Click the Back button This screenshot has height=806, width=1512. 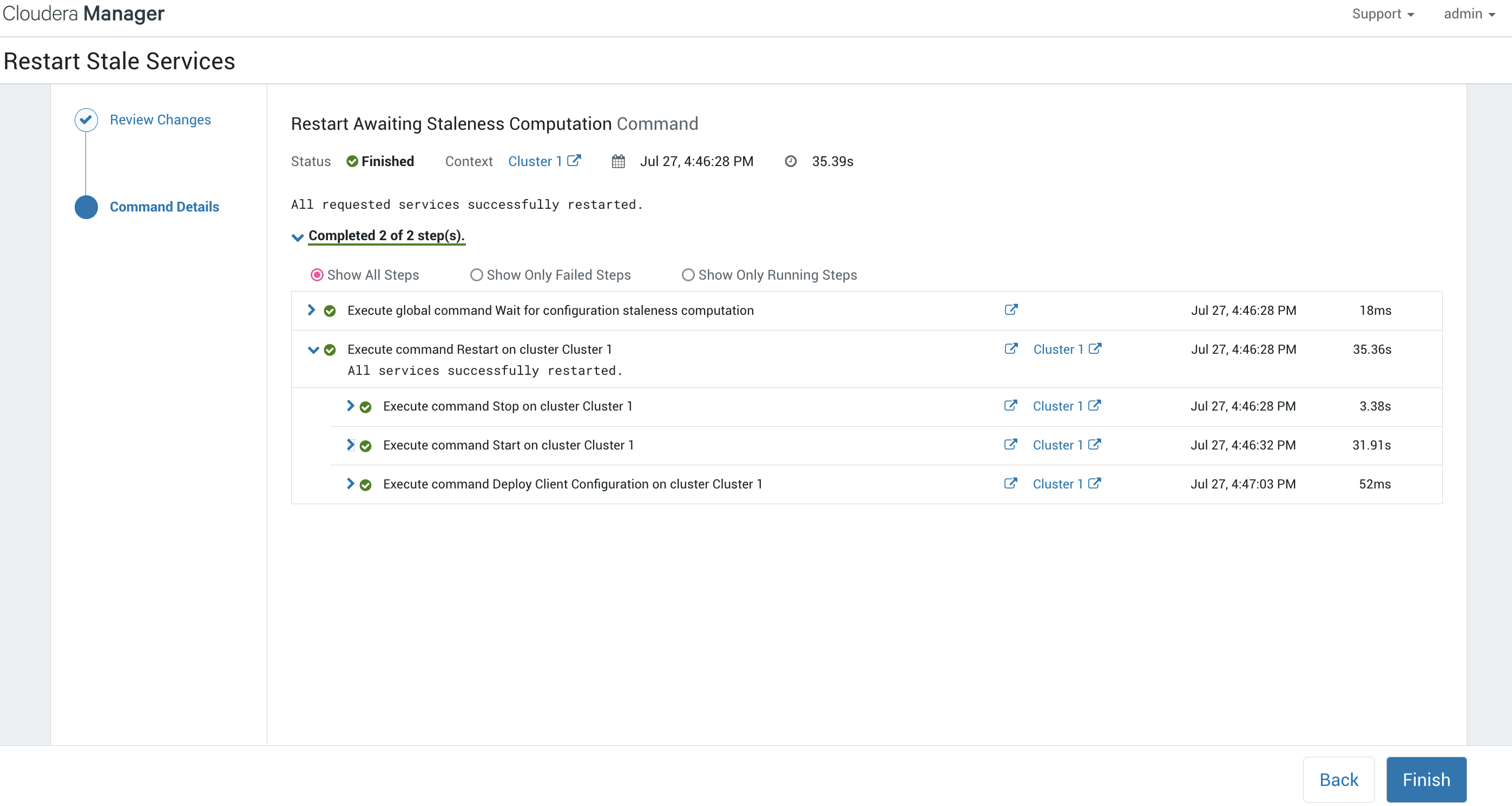click(1339, 779)
